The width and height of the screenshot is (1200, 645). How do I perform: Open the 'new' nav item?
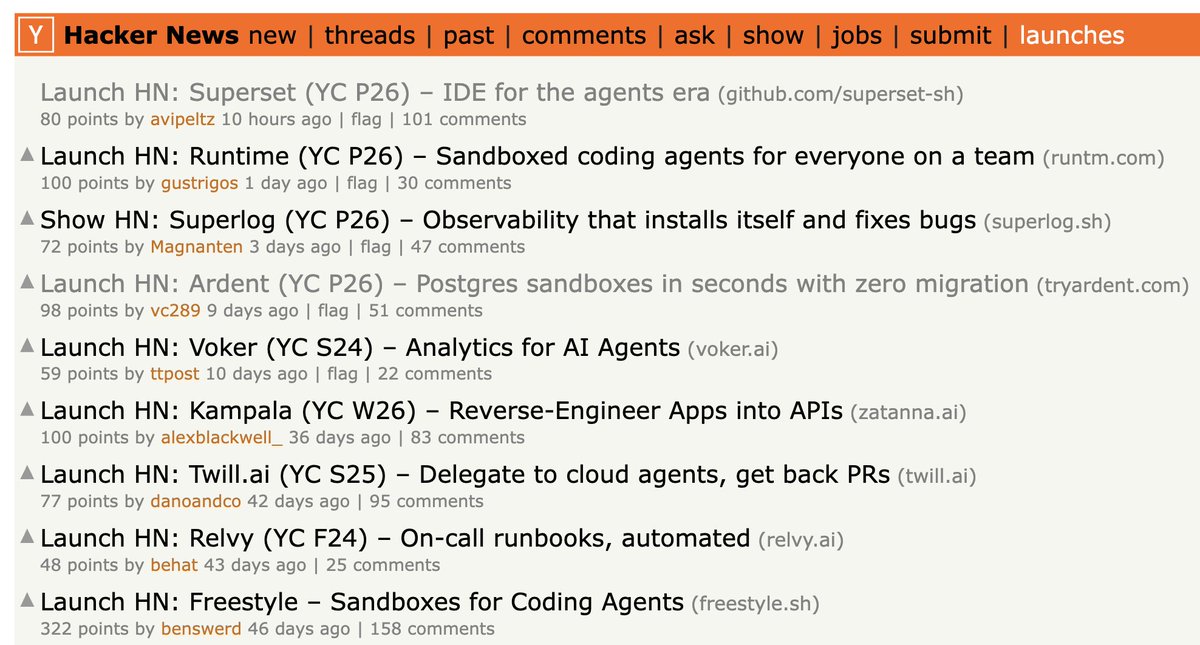(272, 36)
